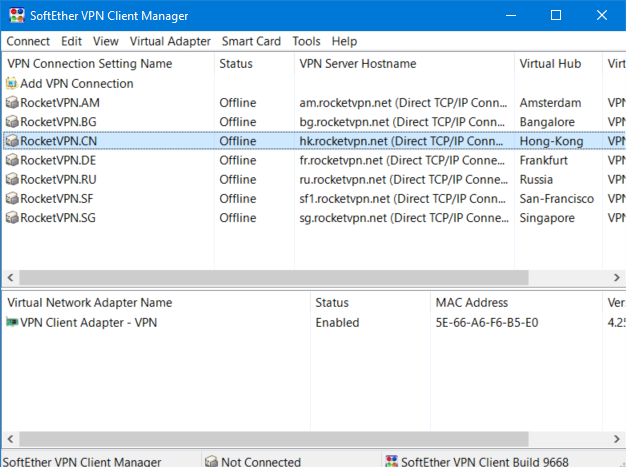Select the RocketVPN.AM connection name
This screenshot has height=467, width=626.
pos(59,103)
